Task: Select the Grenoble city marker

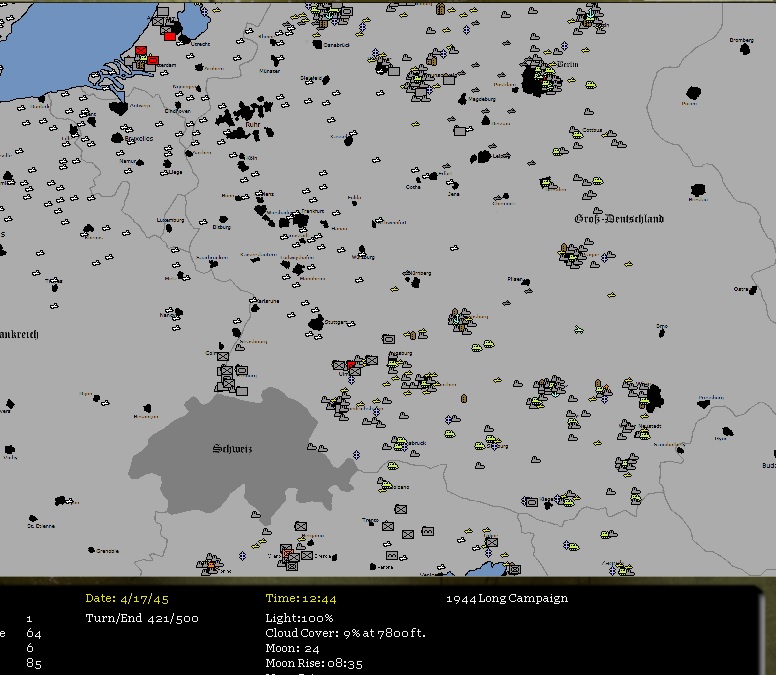Action: pos(91,550)
